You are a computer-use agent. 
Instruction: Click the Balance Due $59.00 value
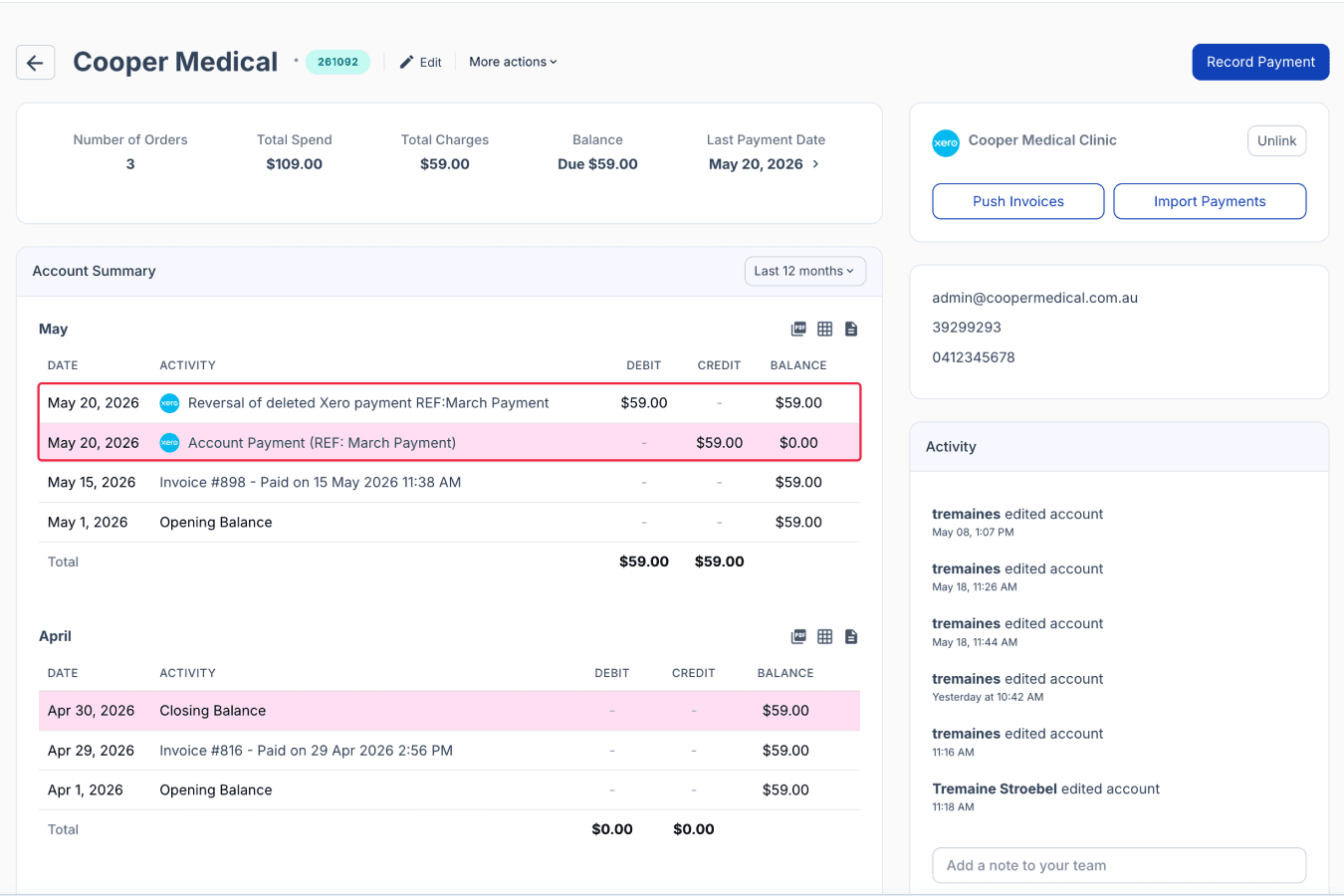(597, 164)
